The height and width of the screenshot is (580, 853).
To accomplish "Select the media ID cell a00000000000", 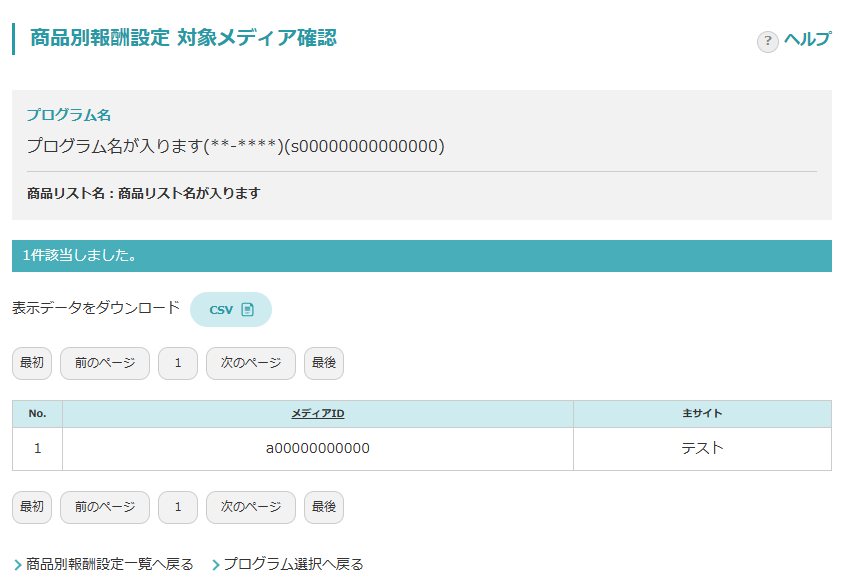I will tap(317, 448).
